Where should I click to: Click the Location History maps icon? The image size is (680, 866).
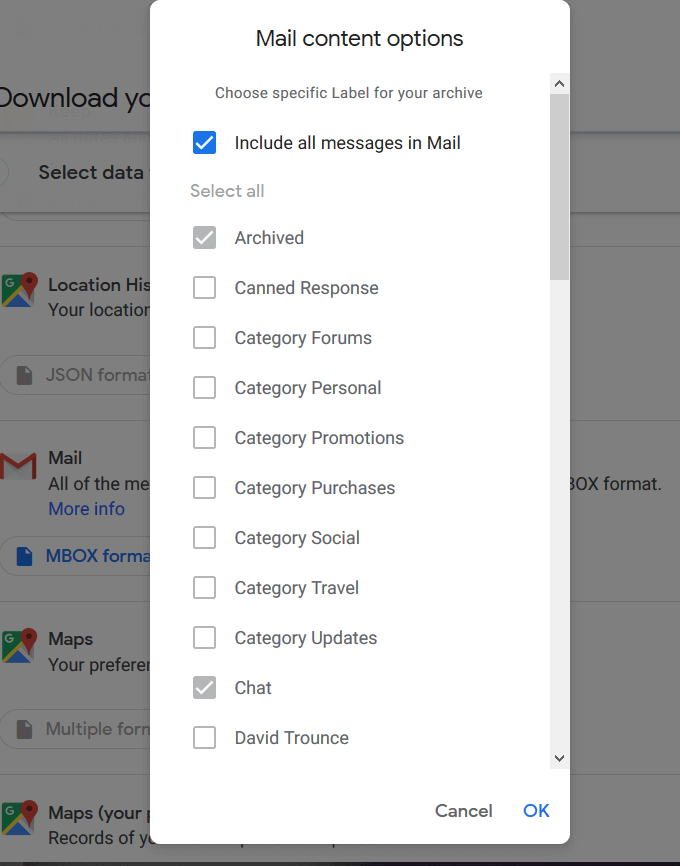tap(19, 290)
